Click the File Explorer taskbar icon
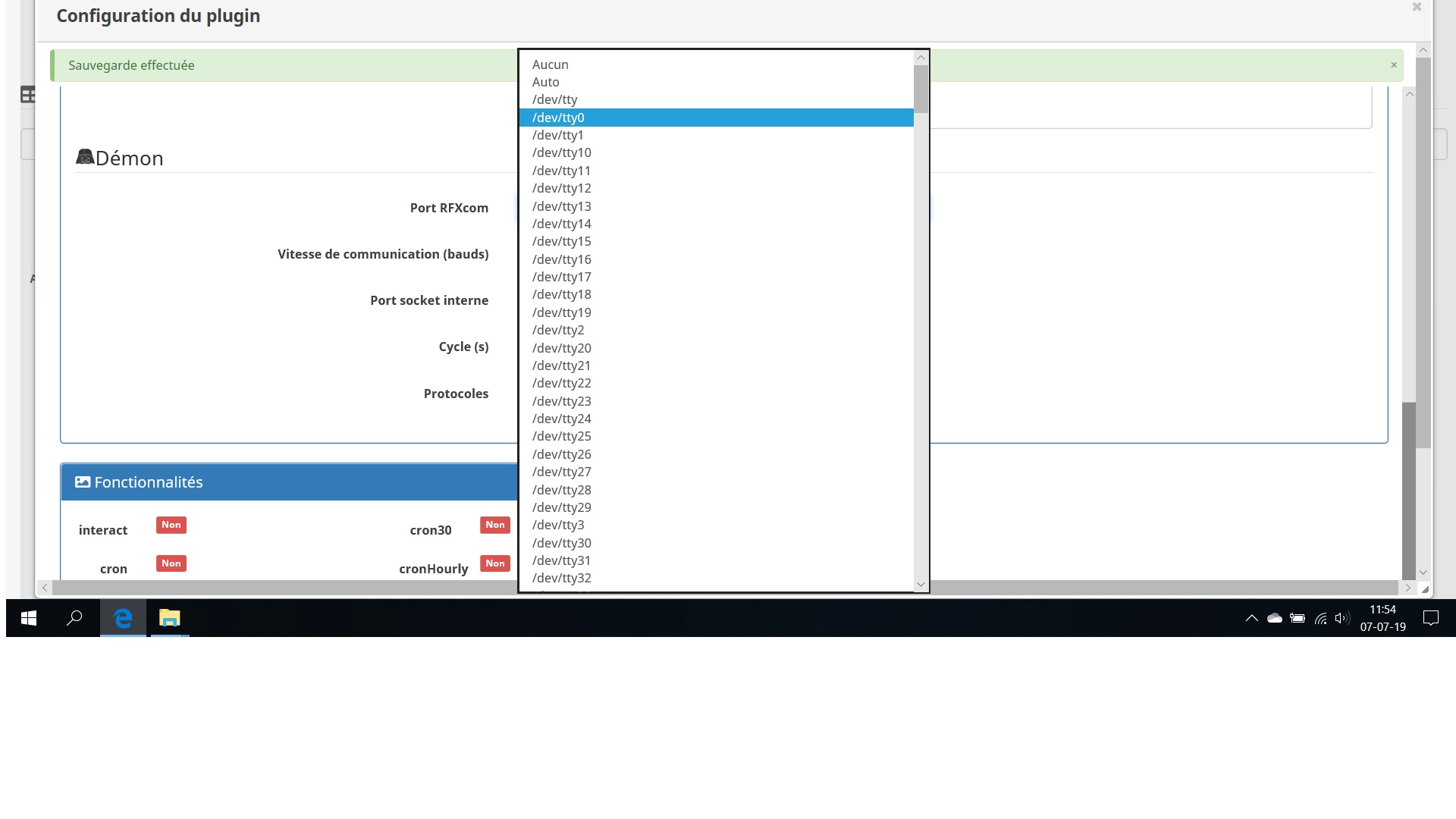The height and width of the screenshot is (819, 1456). point(168,618)
